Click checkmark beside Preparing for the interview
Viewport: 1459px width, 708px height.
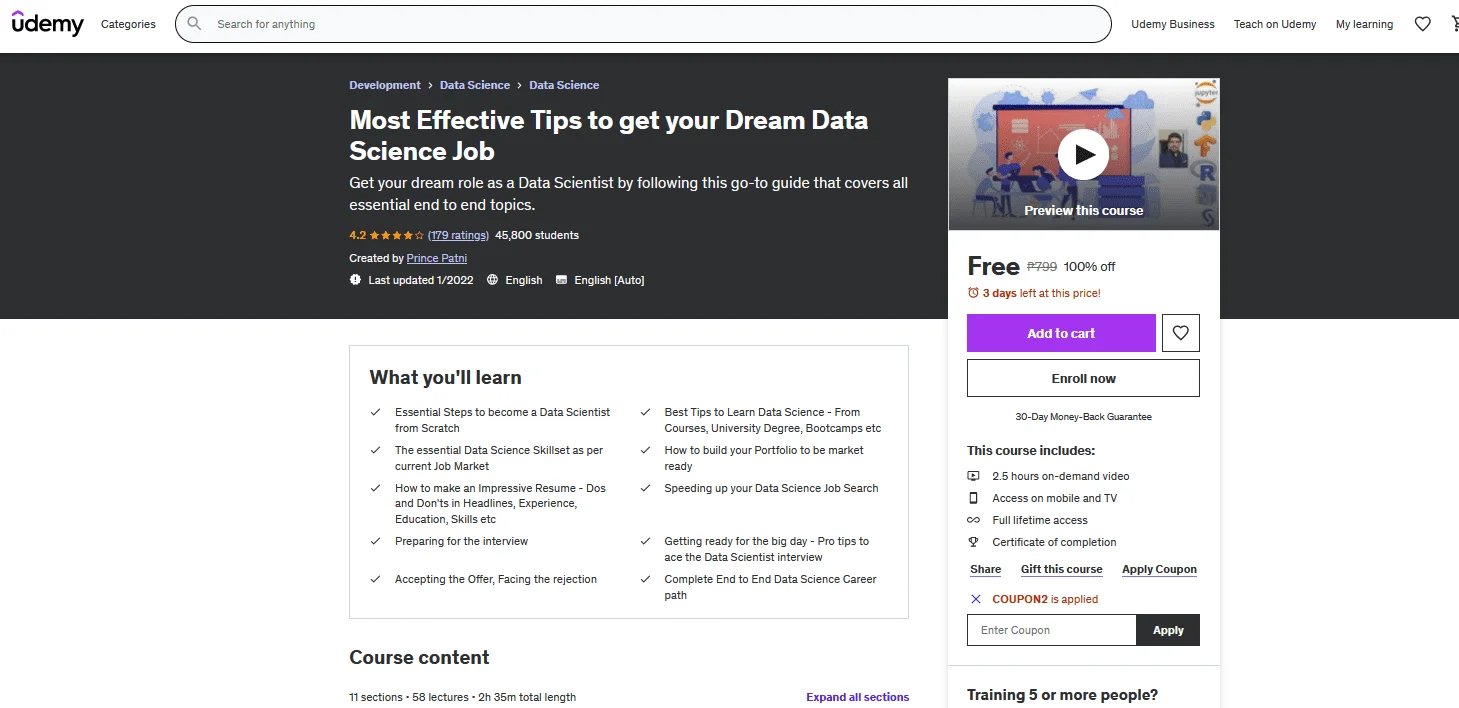(376, 541)
